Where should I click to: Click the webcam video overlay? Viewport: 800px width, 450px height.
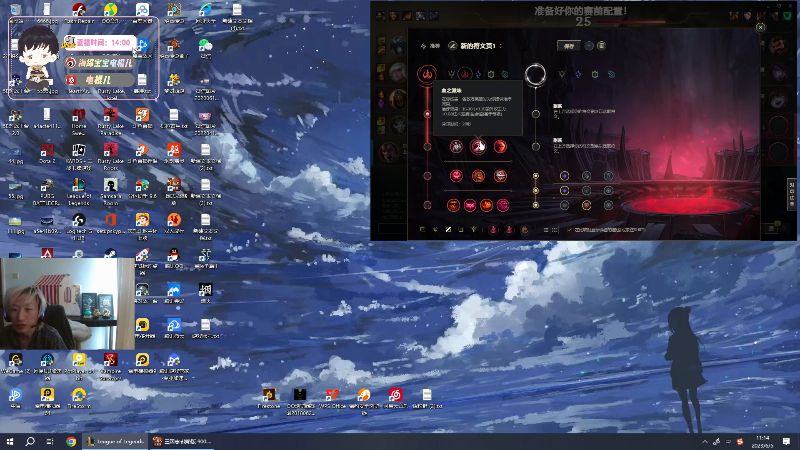[67, 304]
